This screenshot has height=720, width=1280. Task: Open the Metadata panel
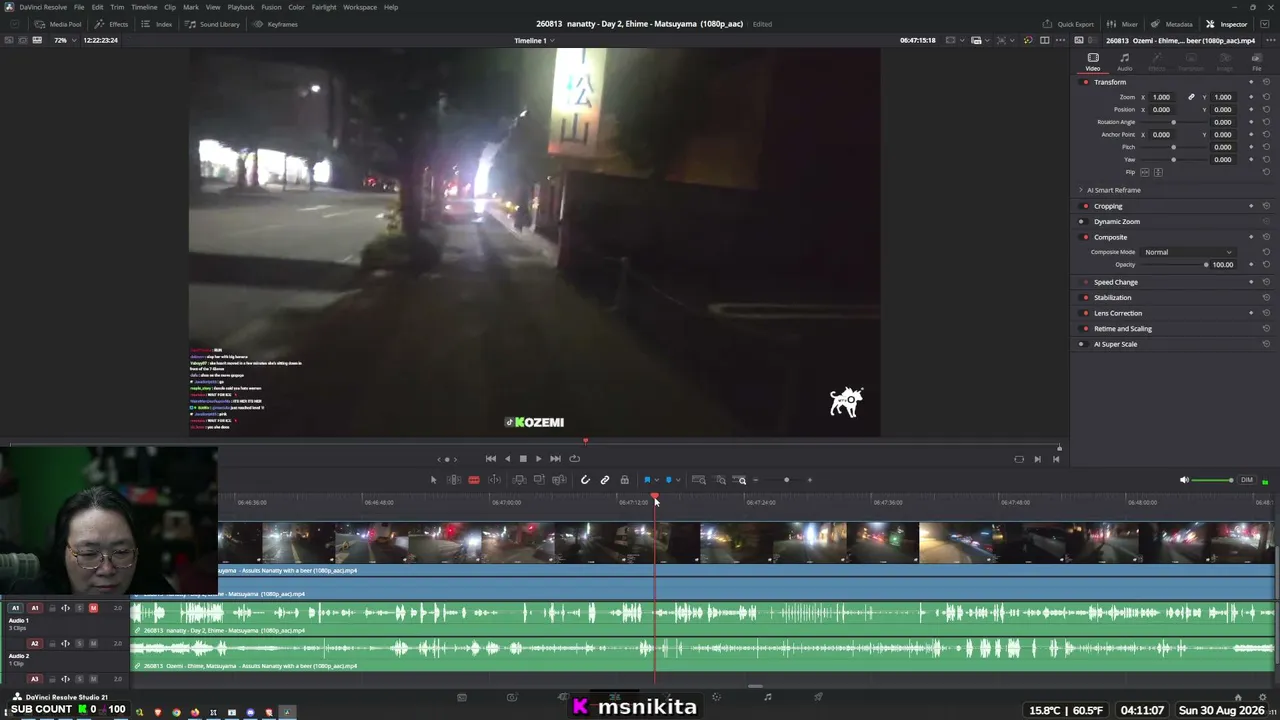click(x=1172, y=24)
